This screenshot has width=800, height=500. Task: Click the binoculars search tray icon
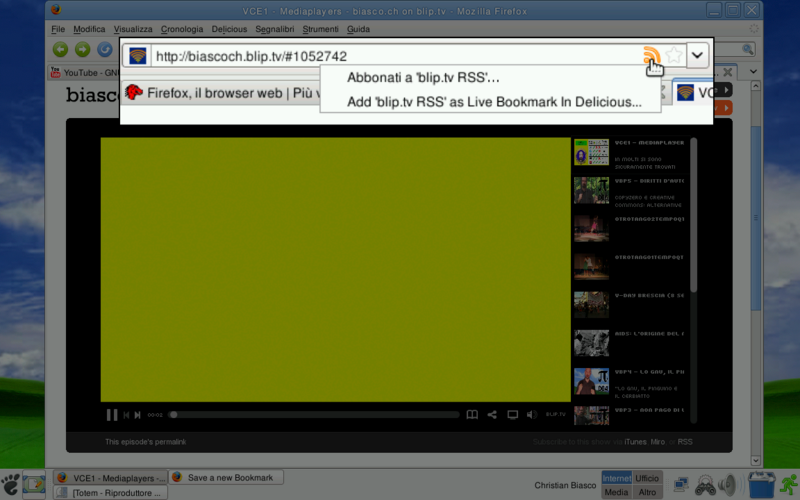[x=706, y=485]
